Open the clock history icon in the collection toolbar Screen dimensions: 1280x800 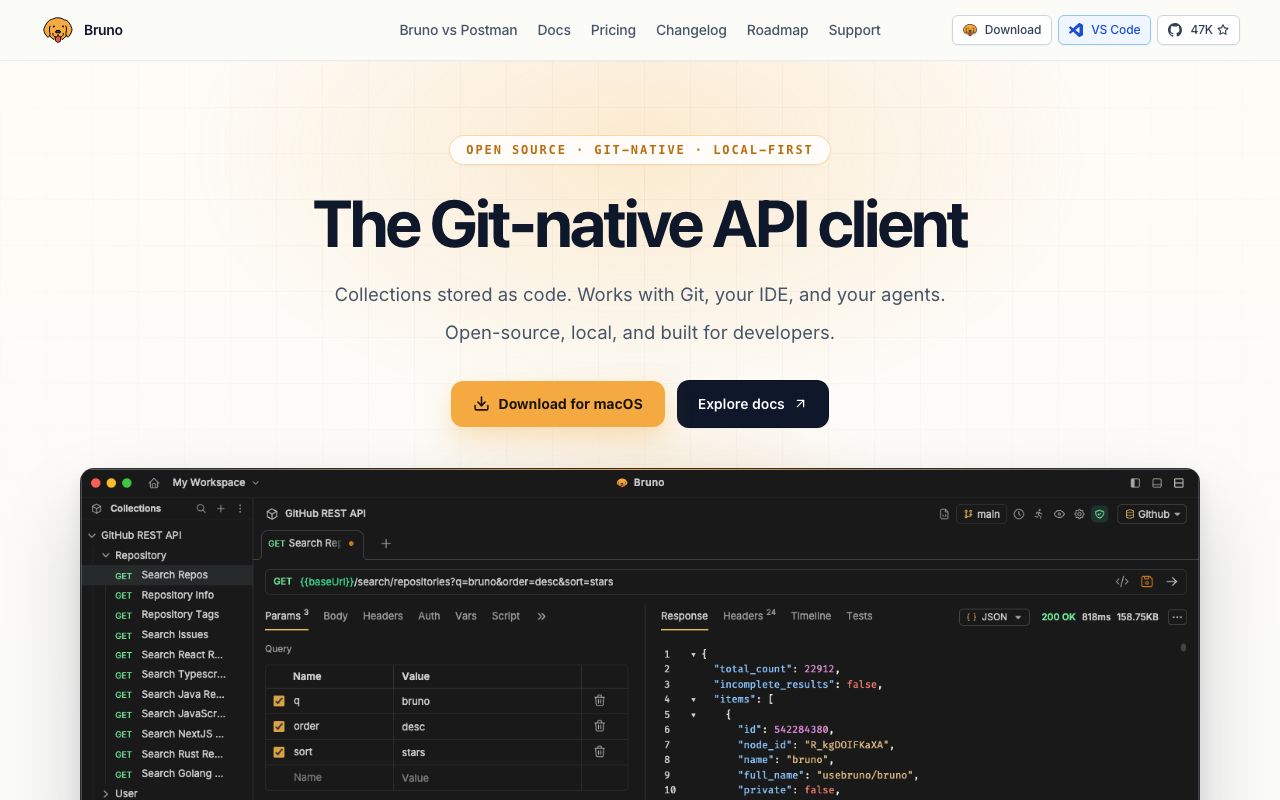(1019, 514)
